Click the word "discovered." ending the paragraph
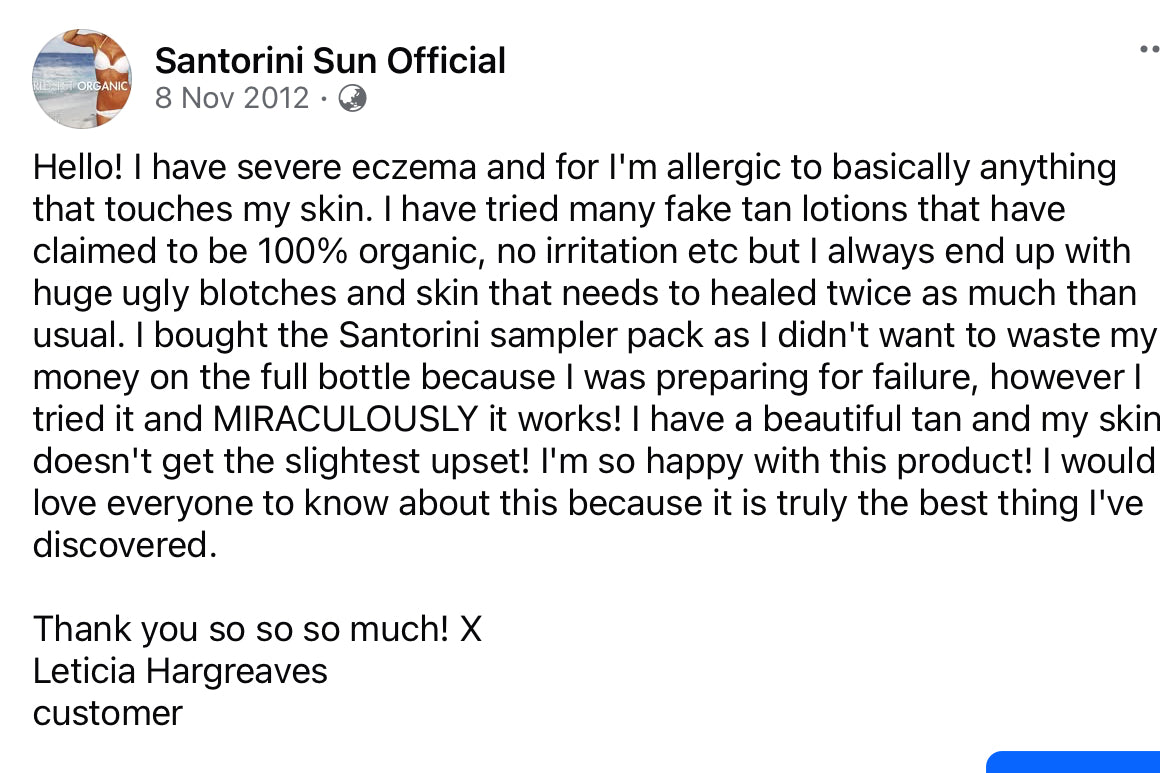The width and height of the screenshot is (1160, 773). point(124,545)
